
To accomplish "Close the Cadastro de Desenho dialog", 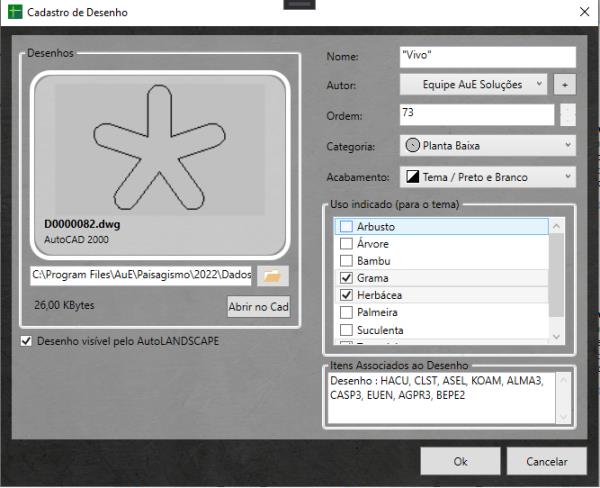I will coord(584,11).
